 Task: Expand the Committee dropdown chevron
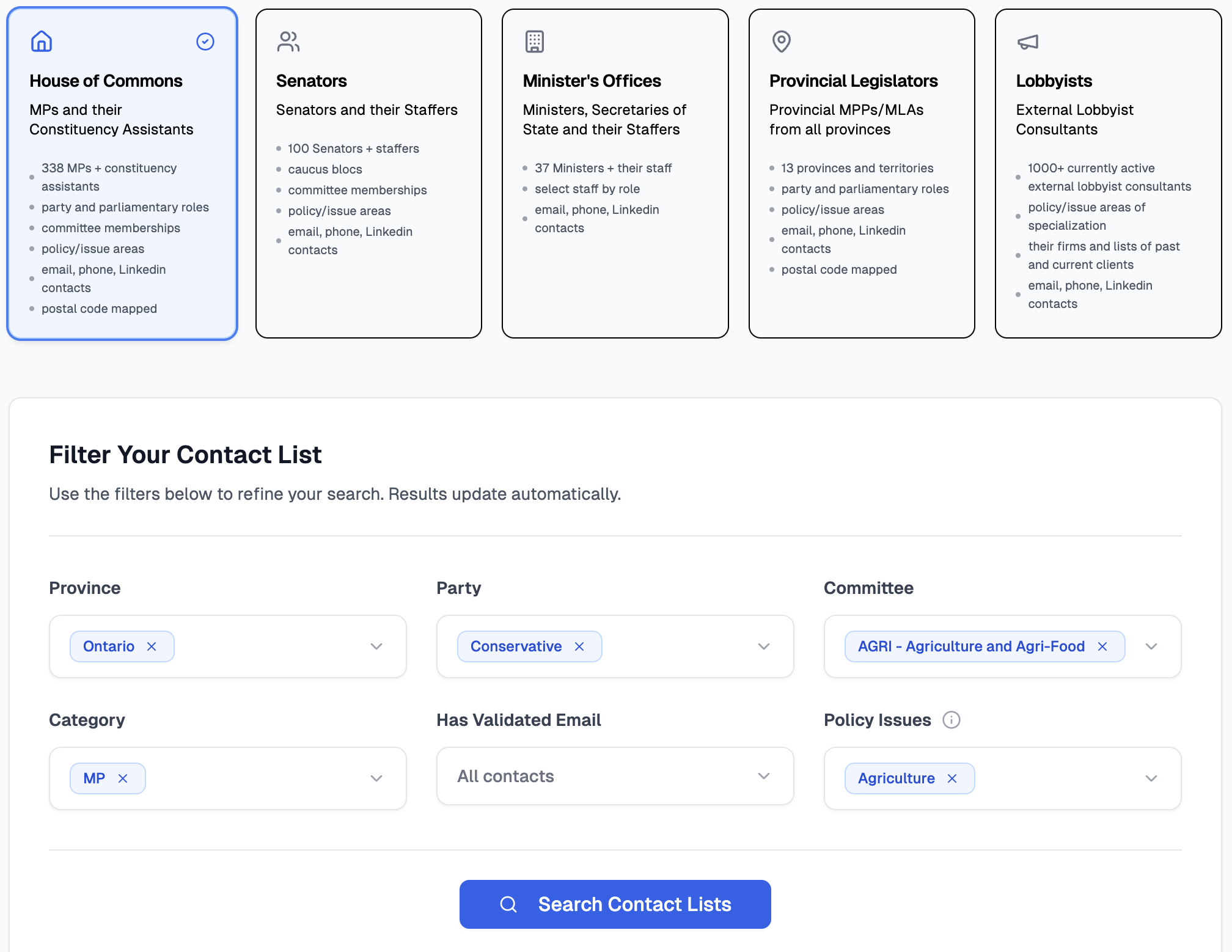1151,646
